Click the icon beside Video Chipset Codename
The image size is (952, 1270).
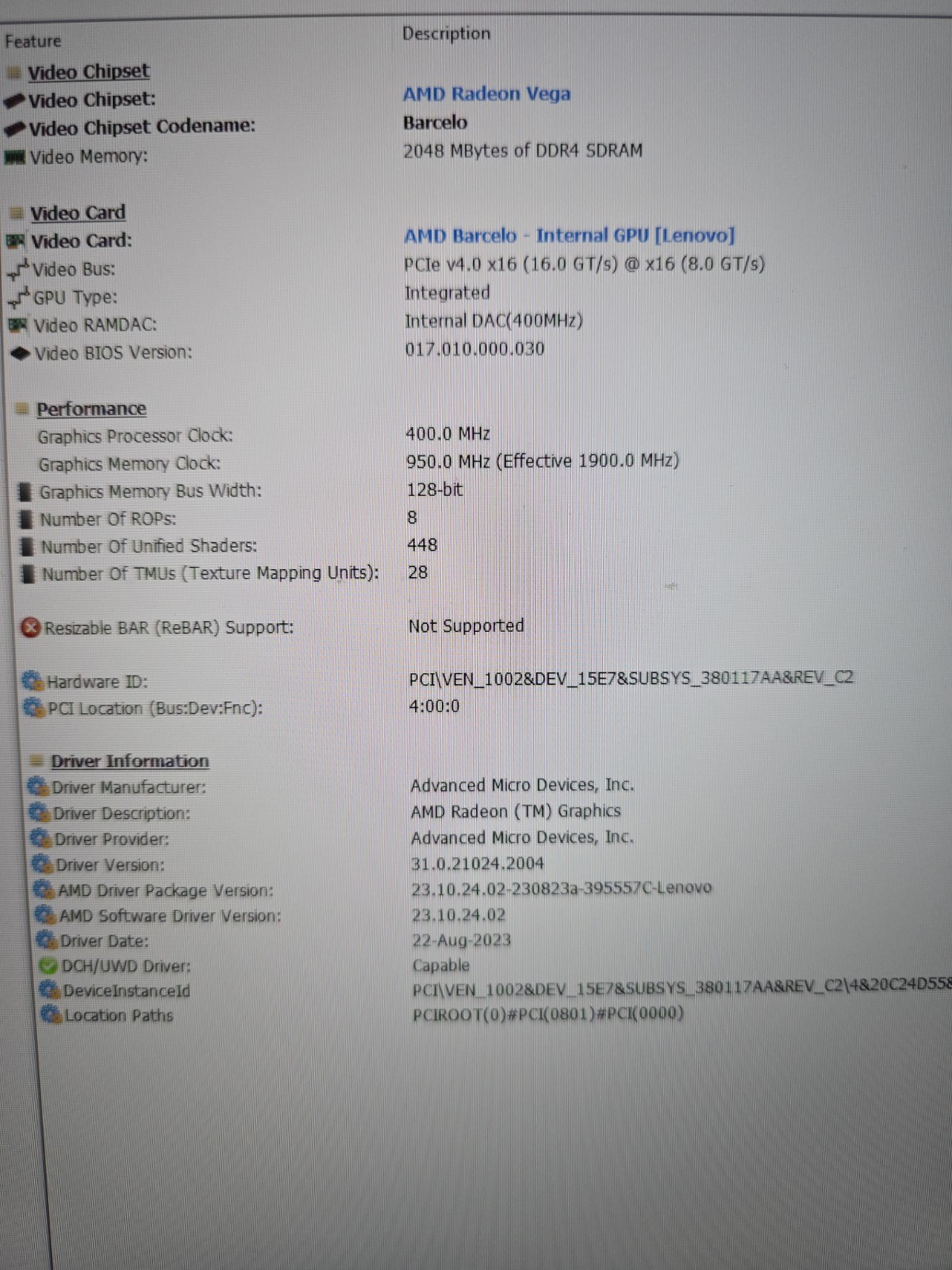(16, 129)
